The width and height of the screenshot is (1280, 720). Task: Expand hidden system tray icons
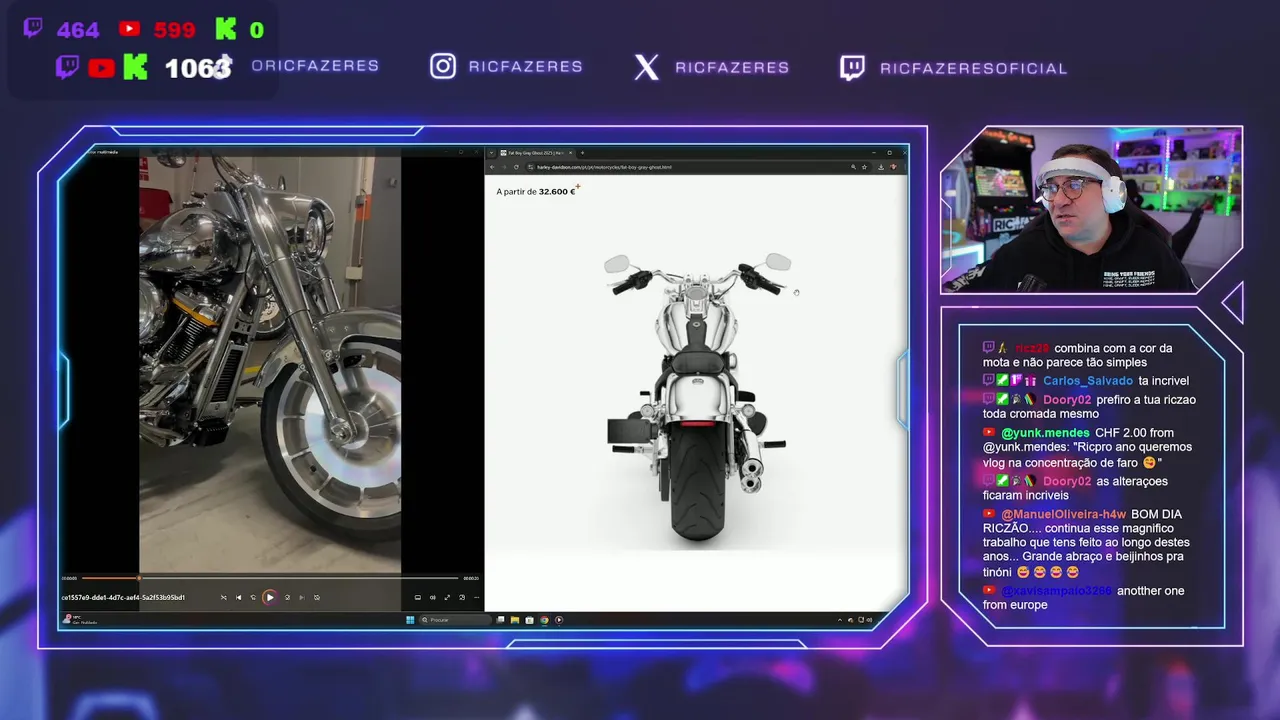pos(840,620)
